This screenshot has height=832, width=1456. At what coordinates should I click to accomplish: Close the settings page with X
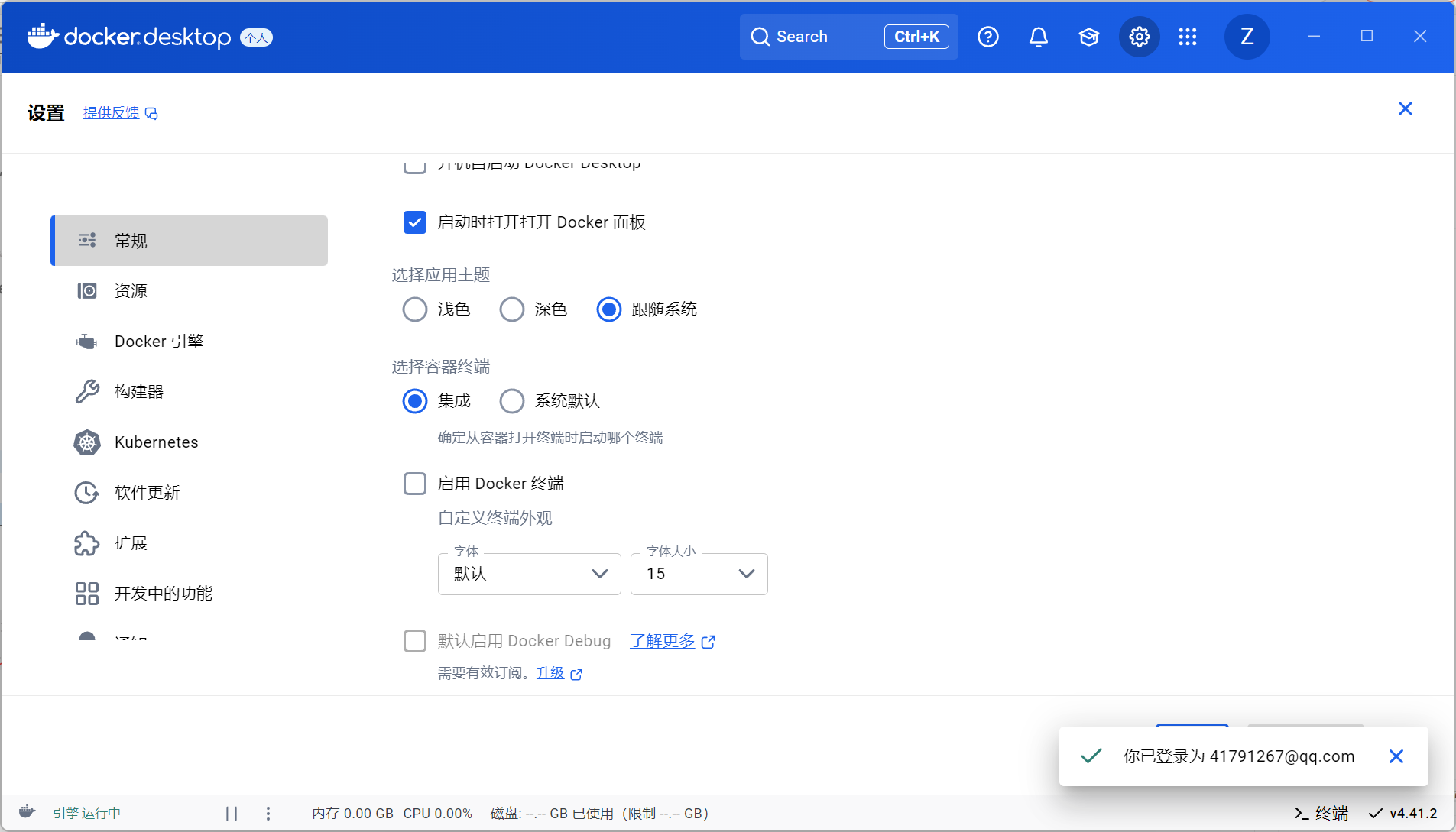click(x=1405, y=108)
